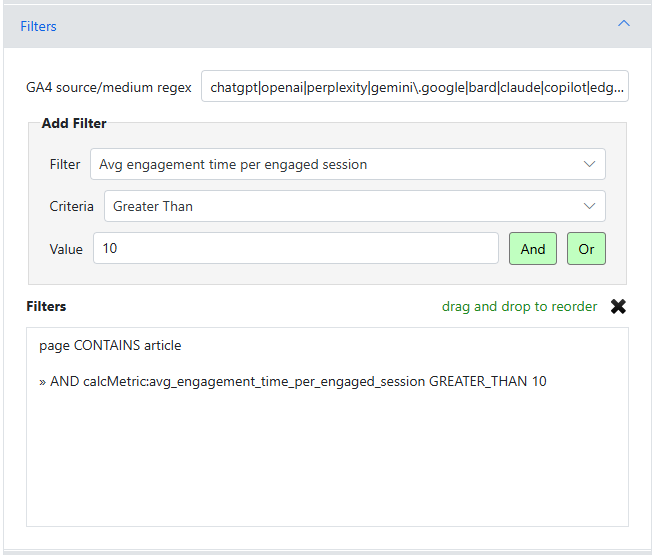This screenshot has width=656, height=555.
Task: Click the Criteria field label
Action: pyautogui.click(x=72, y=206)
